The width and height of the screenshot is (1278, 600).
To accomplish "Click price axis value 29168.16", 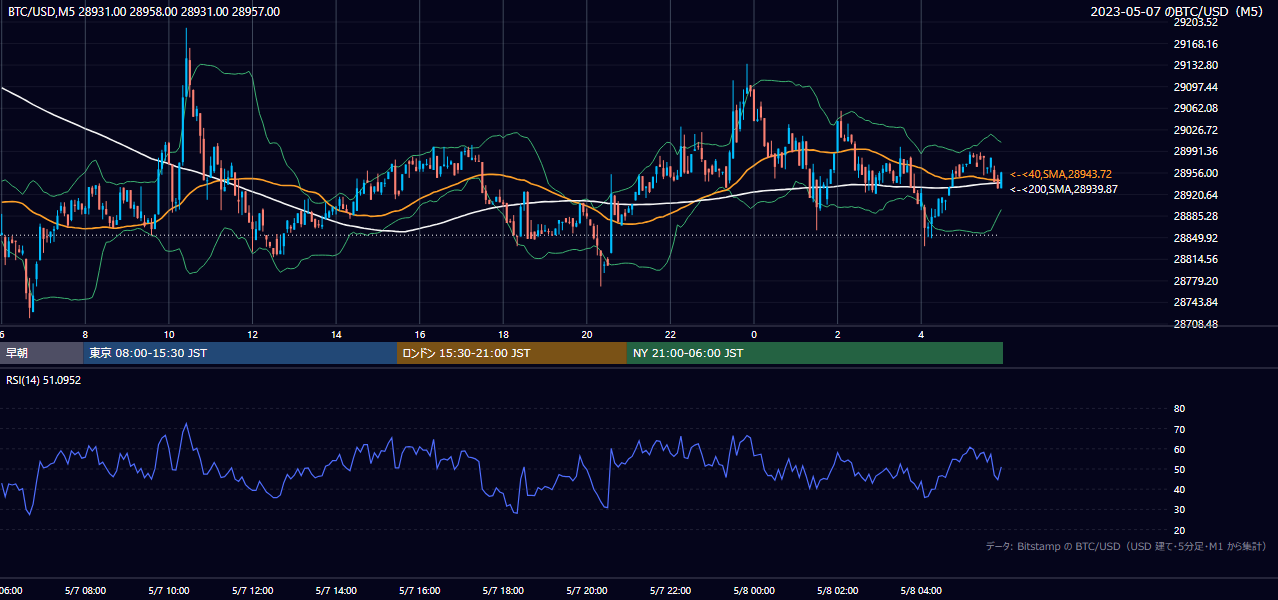I will coord(1195,44).
